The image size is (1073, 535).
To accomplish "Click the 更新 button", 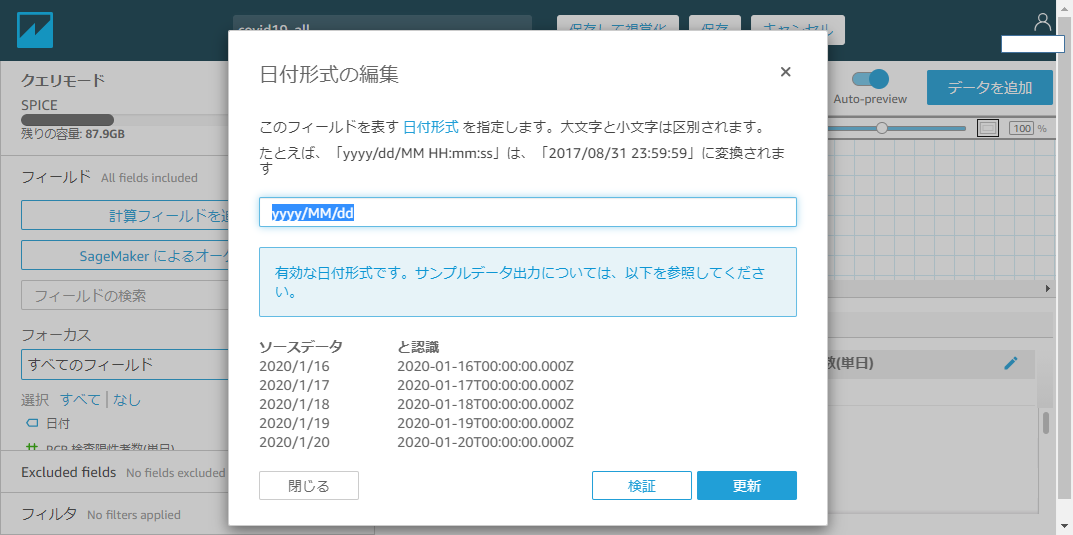I will pos(747,486).
